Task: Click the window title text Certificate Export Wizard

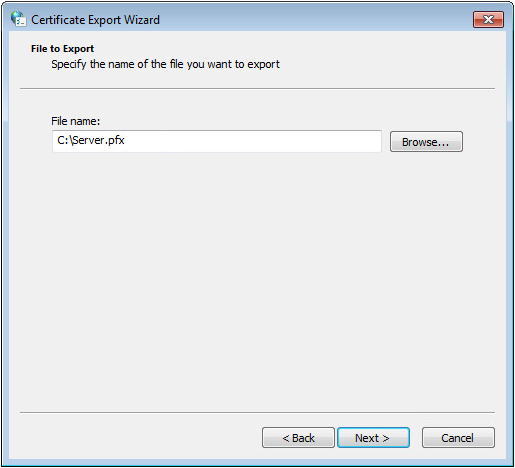Action: pyautogui.click(x=95, y=20)
